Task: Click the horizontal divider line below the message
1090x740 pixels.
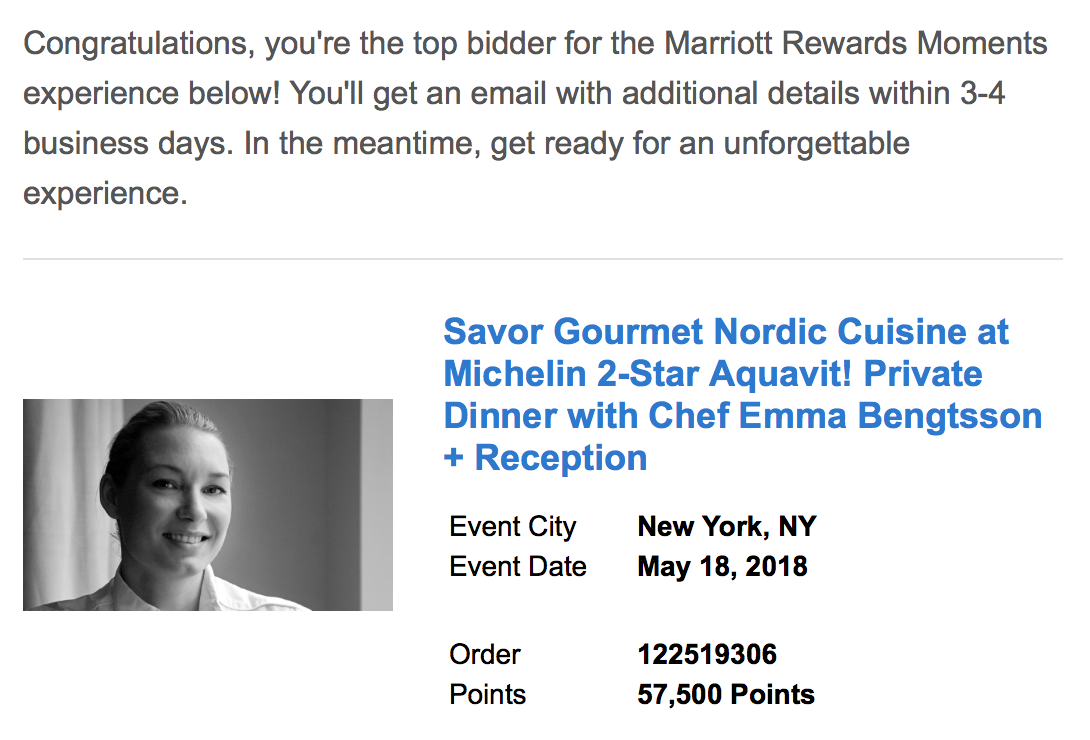Action: pyautogui.click(x=543, y=259)
